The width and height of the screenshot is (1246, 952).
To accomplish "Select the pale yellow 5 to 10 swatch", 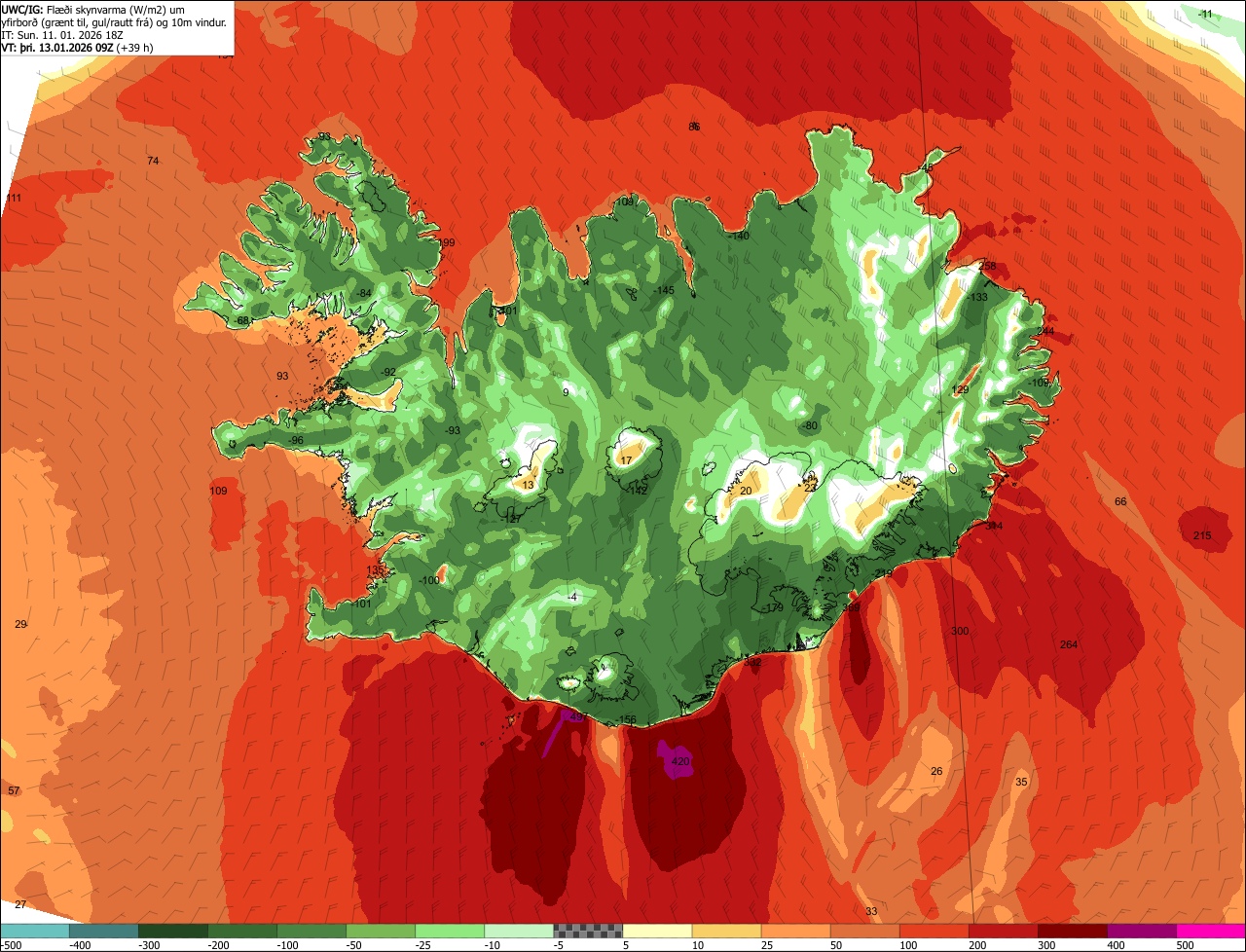I will click(657, 931).
